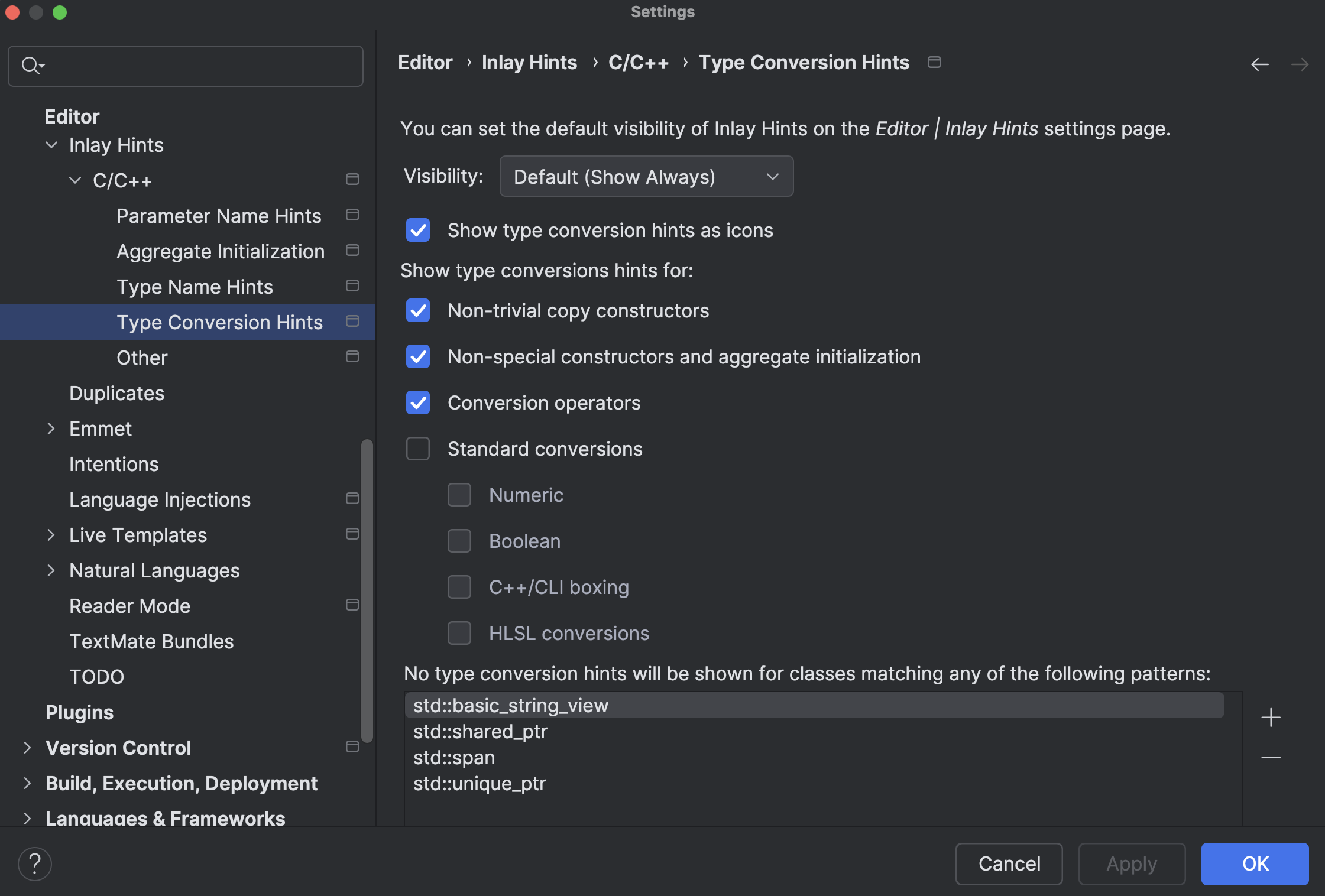Uncheck Show type conversion hints as icons

tap(417, 231)
